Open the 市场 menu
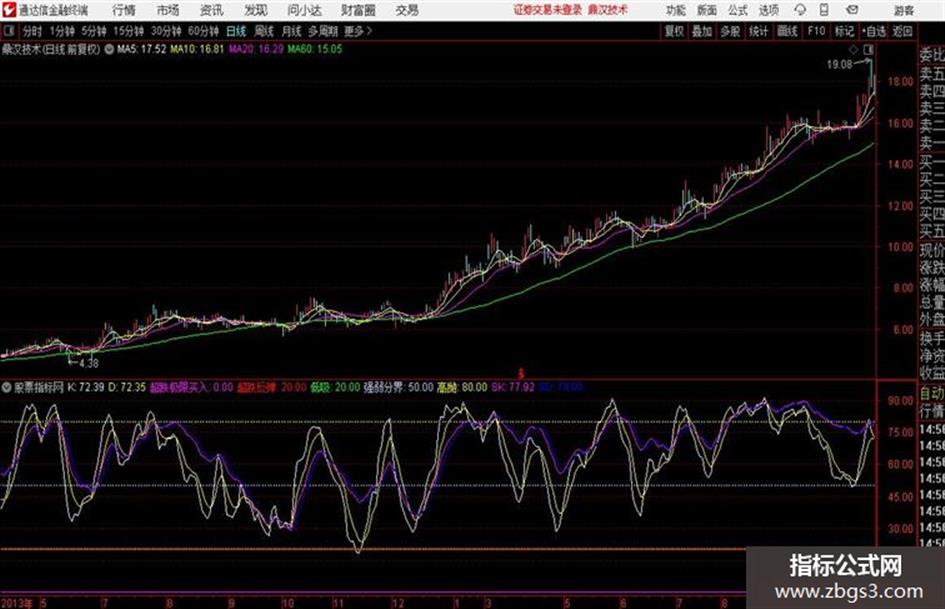The height and width of the screenshot is (609, 945). 168,10
